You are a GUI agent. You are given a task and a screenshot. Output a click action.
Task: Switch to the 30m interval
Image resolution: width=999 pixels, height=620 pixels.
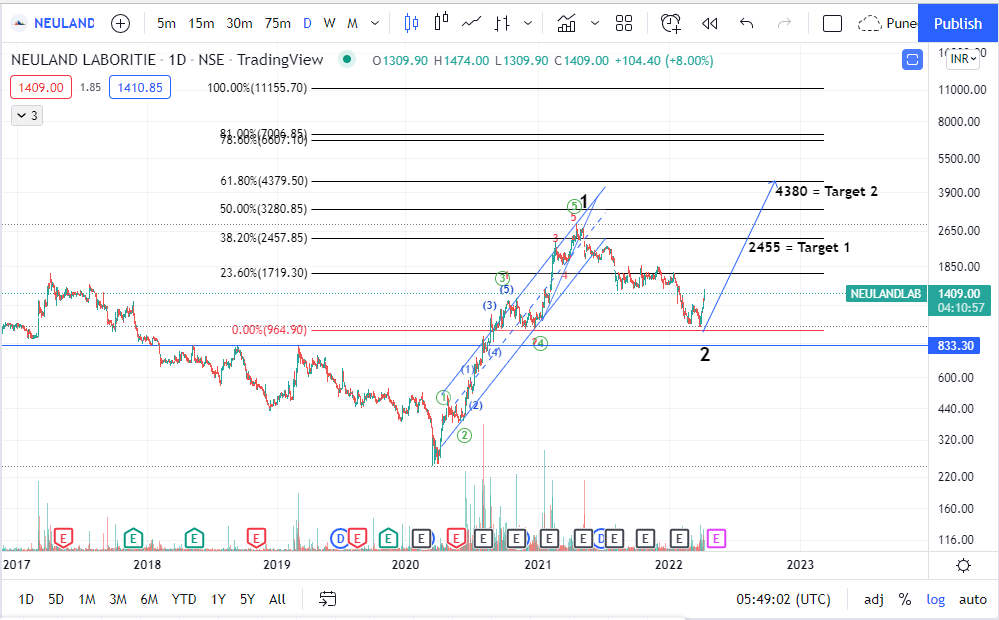[240, 24]
